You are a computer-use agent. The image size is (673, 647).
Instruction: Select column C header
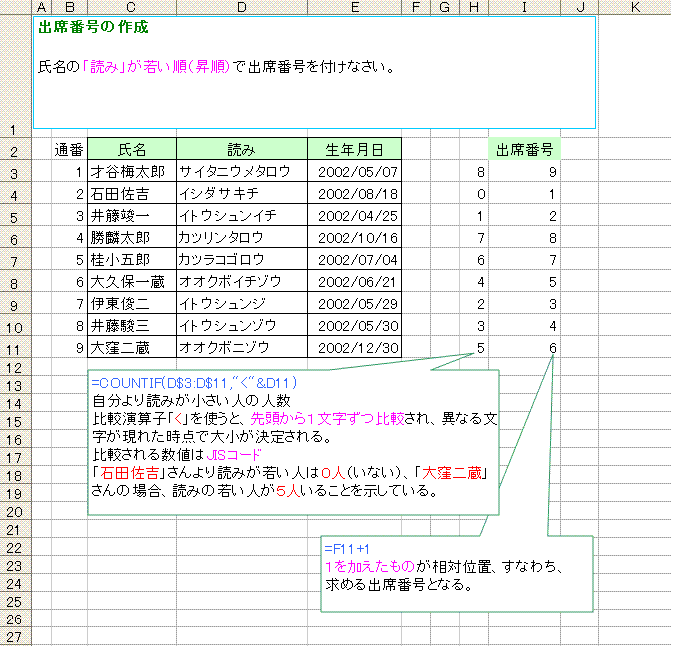click(x=131, y=7)
